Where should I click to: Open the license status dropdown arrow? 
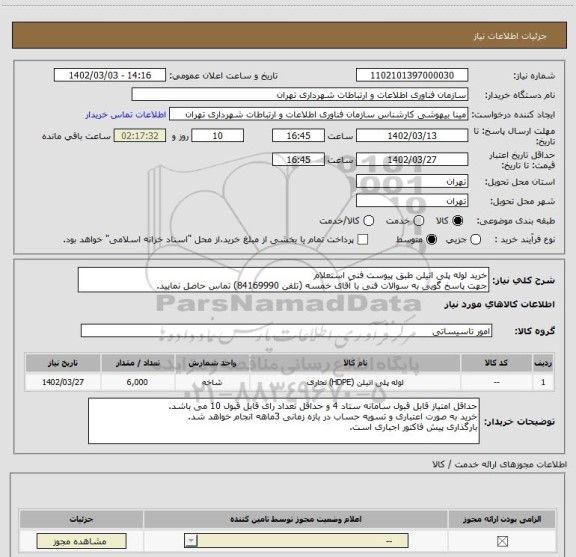191,541
